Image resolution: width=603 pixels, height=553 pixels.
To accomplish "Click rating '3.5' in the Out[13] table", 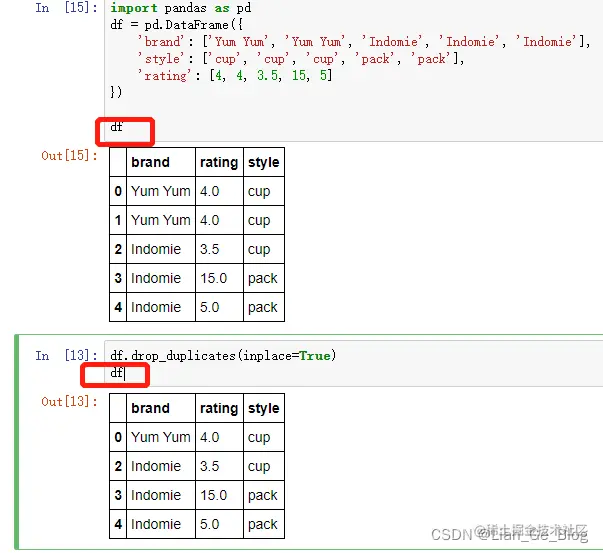I will click(210, 466).
